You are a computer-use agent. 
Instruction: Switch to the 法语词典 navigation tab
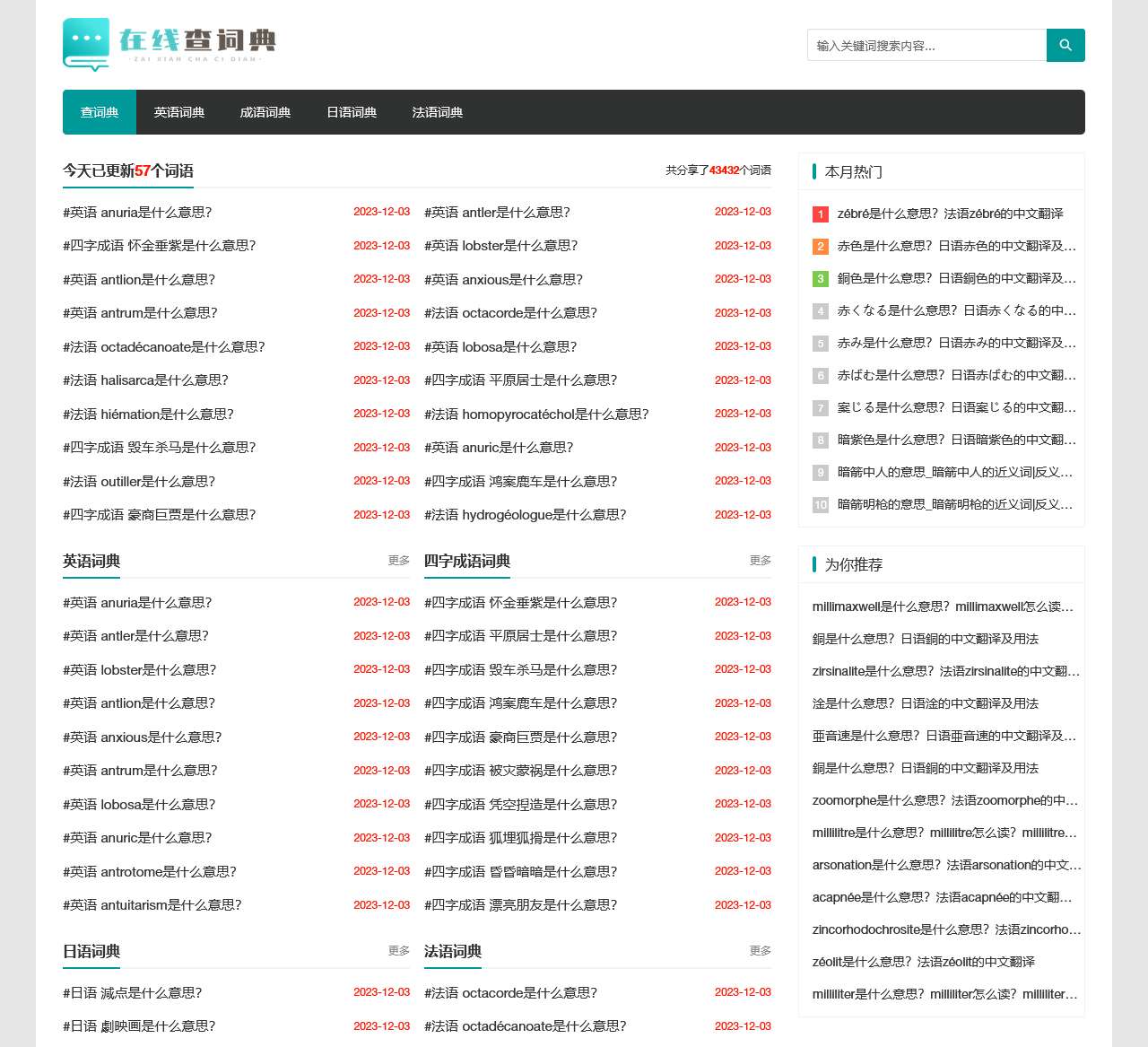437,112
